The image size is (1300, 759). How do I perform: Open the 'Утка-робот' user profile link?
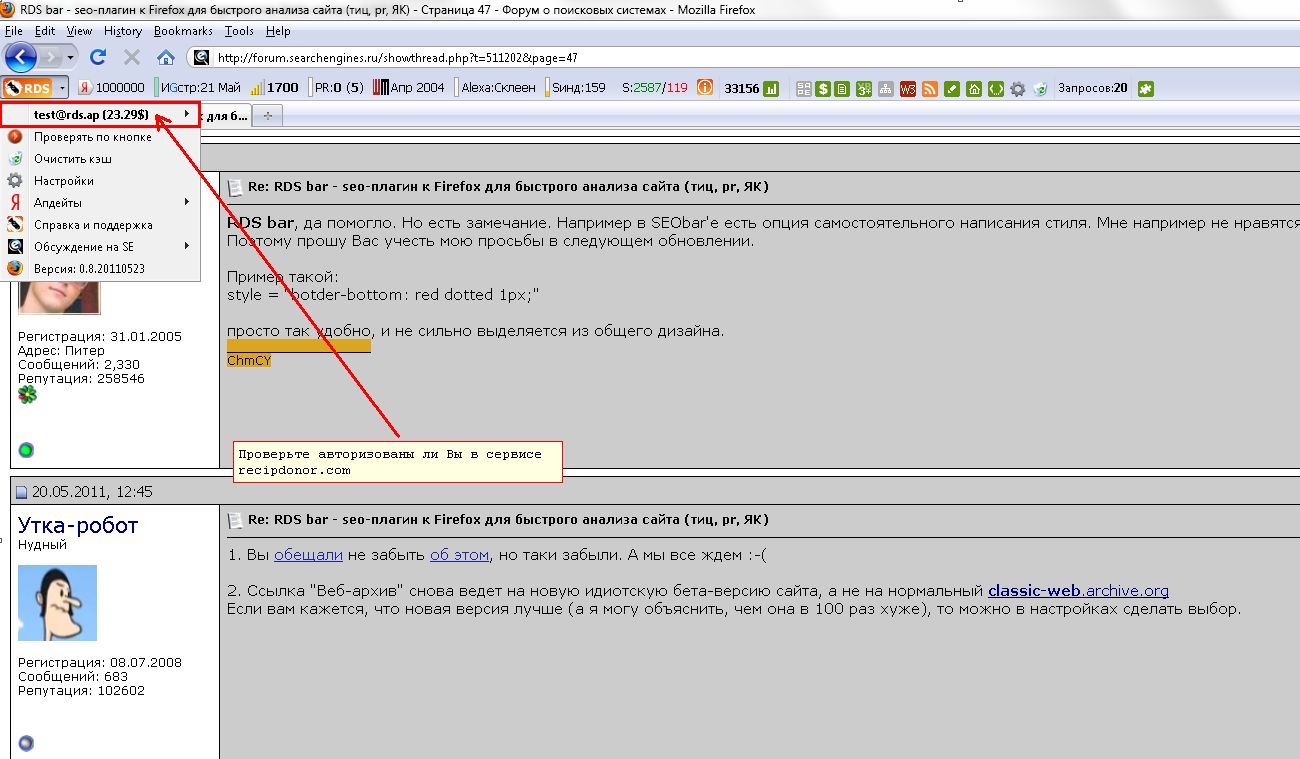coord(78,525)
